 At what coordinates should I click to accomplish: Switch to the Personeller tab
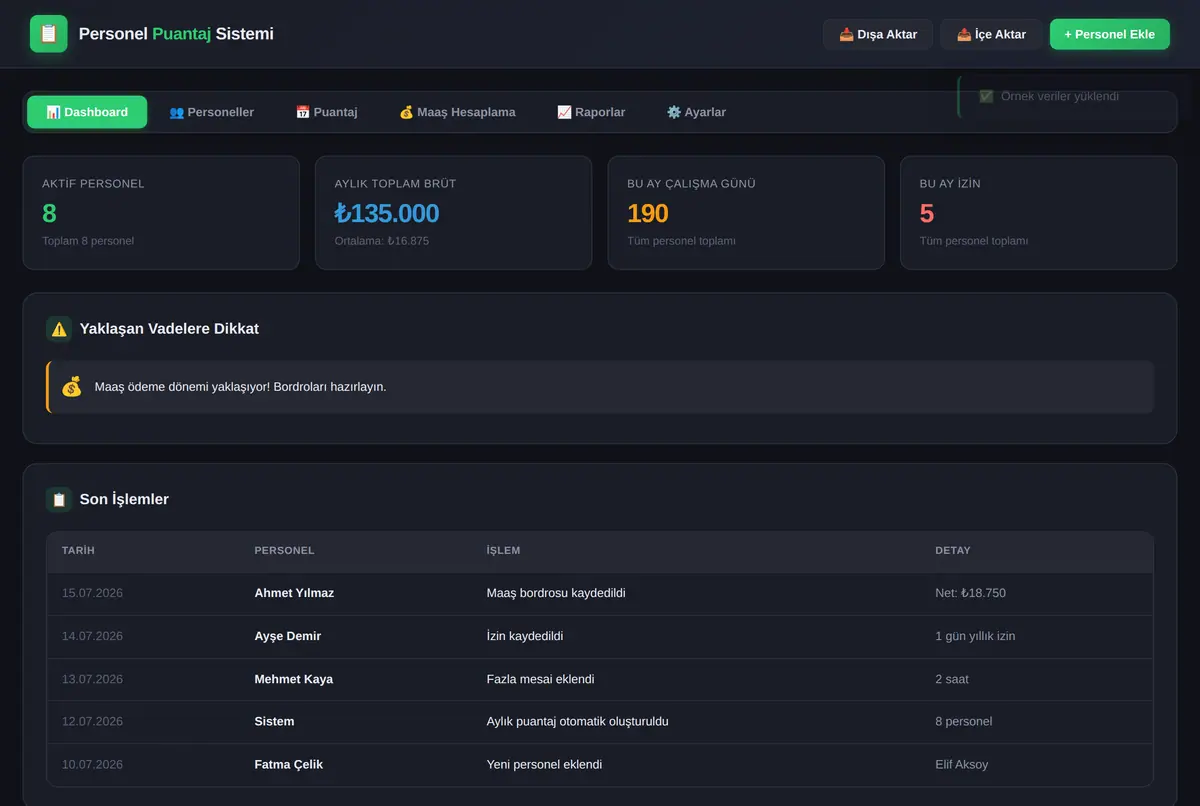211,112
